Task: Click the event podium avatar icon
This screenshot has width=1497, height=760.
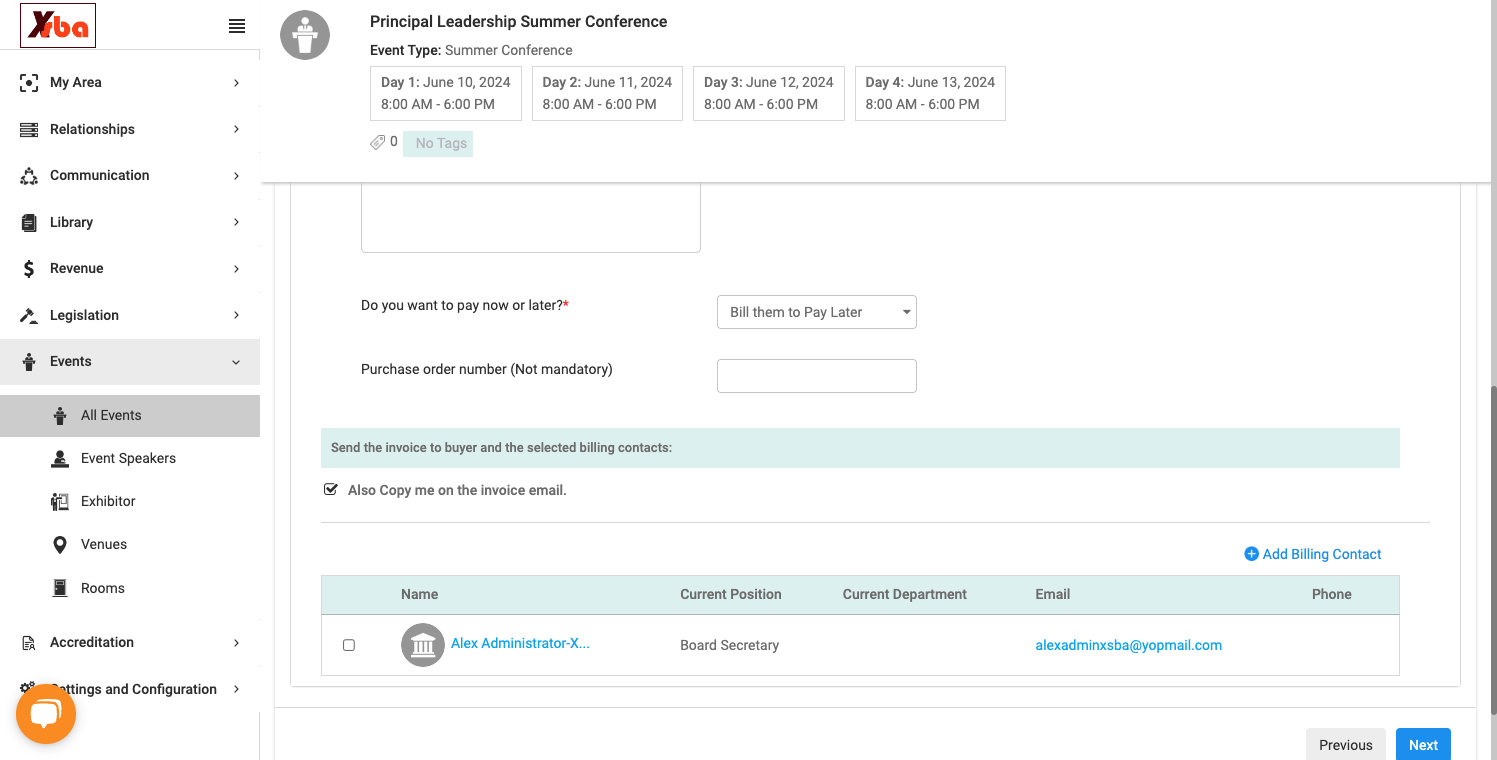Action: click(x=305, y=35)
